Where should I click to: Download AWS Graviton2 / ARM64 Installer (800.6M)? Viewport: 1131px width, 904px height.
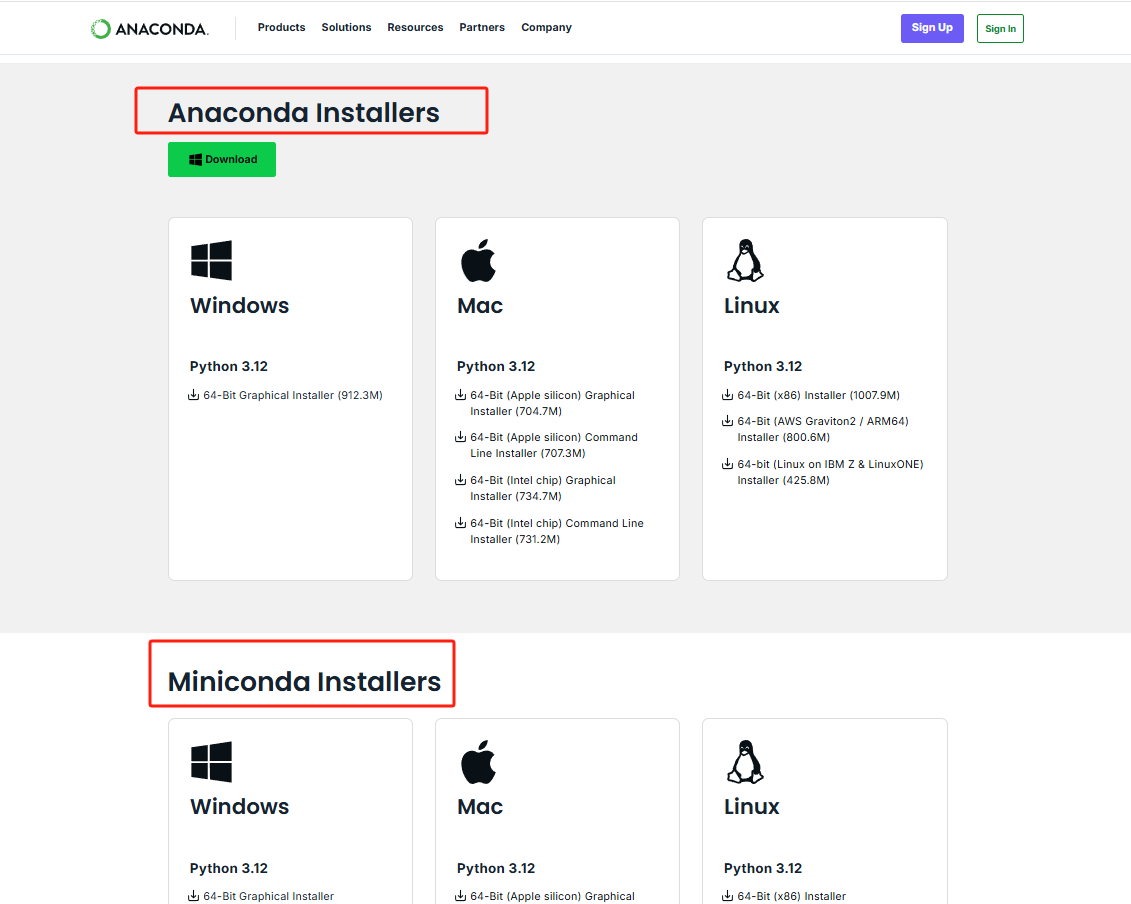pos(823,429)
